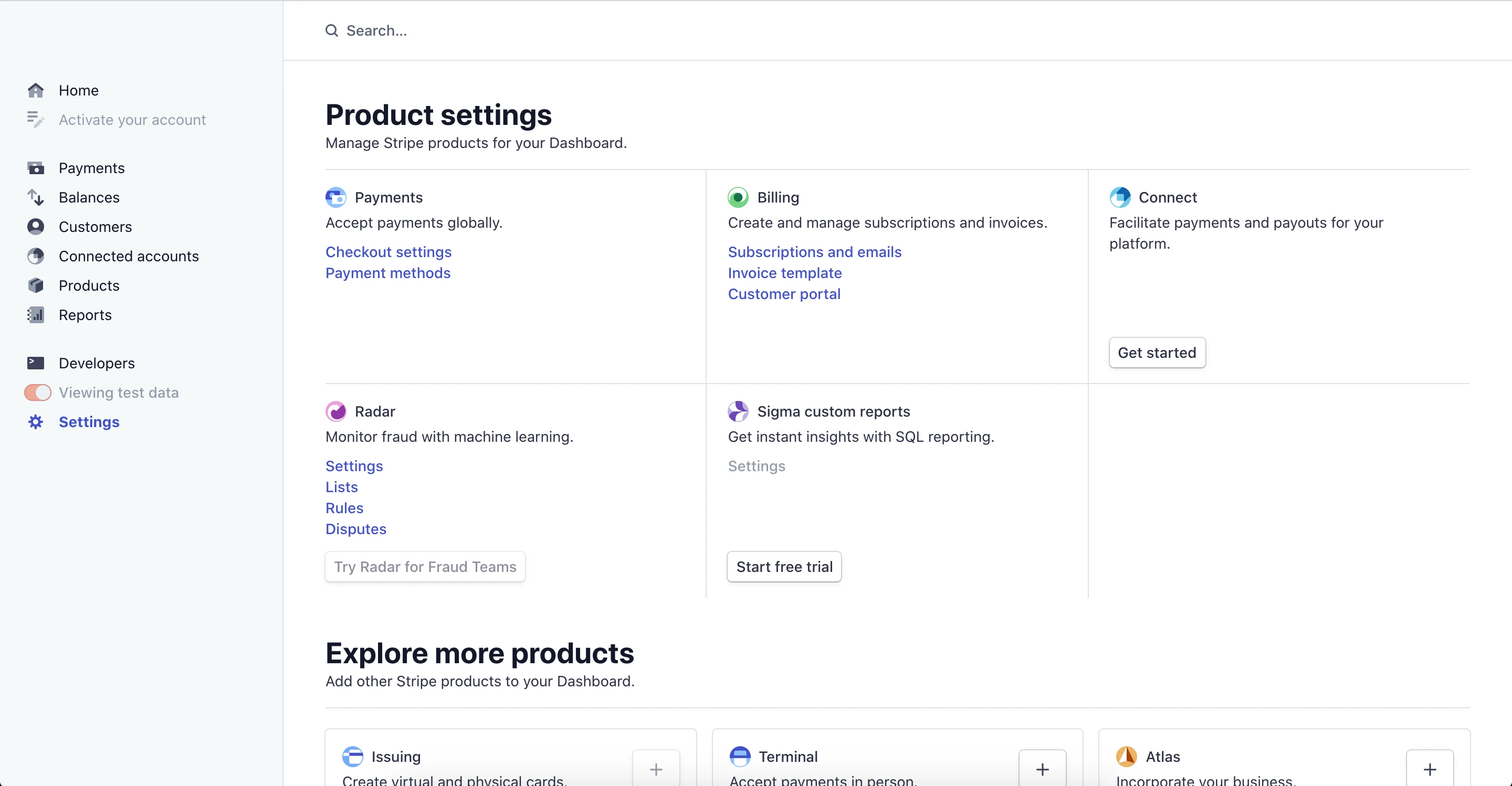Click the Reports chart icon
The image size is (1512, 786).
35,315
